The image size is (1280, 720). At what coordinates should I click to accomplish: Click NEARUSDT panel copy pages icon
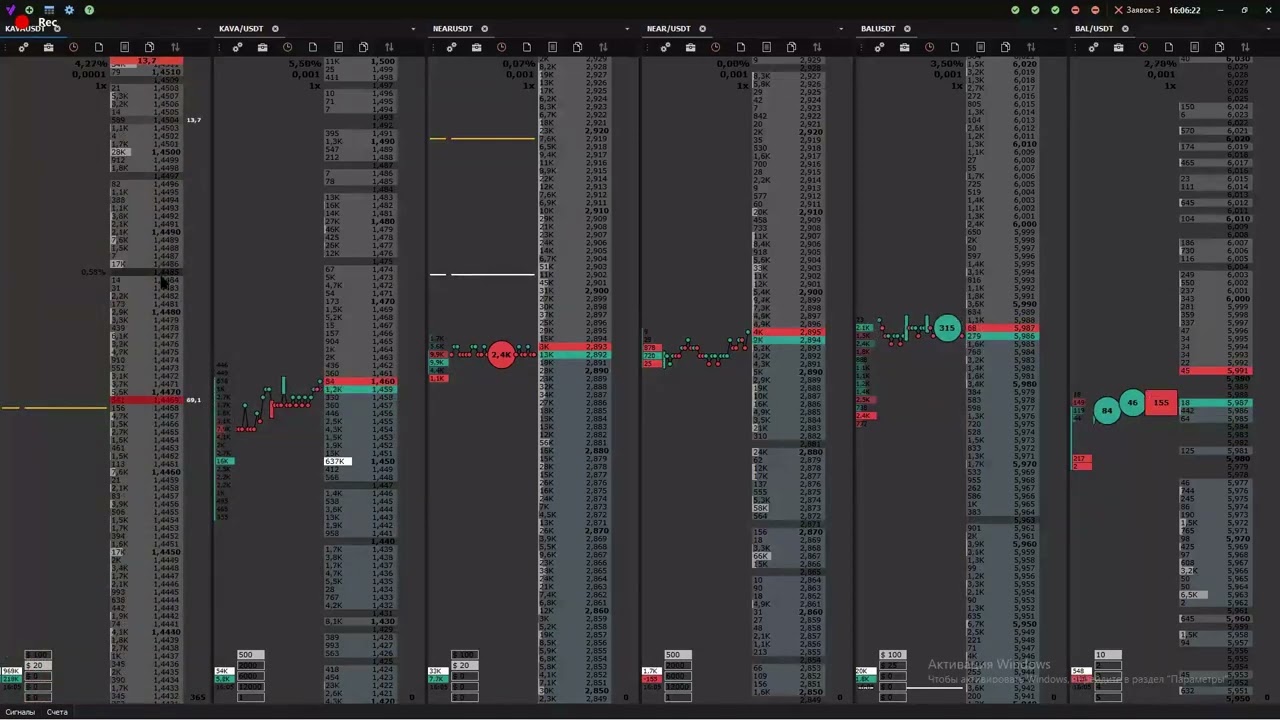pos(577,47)
